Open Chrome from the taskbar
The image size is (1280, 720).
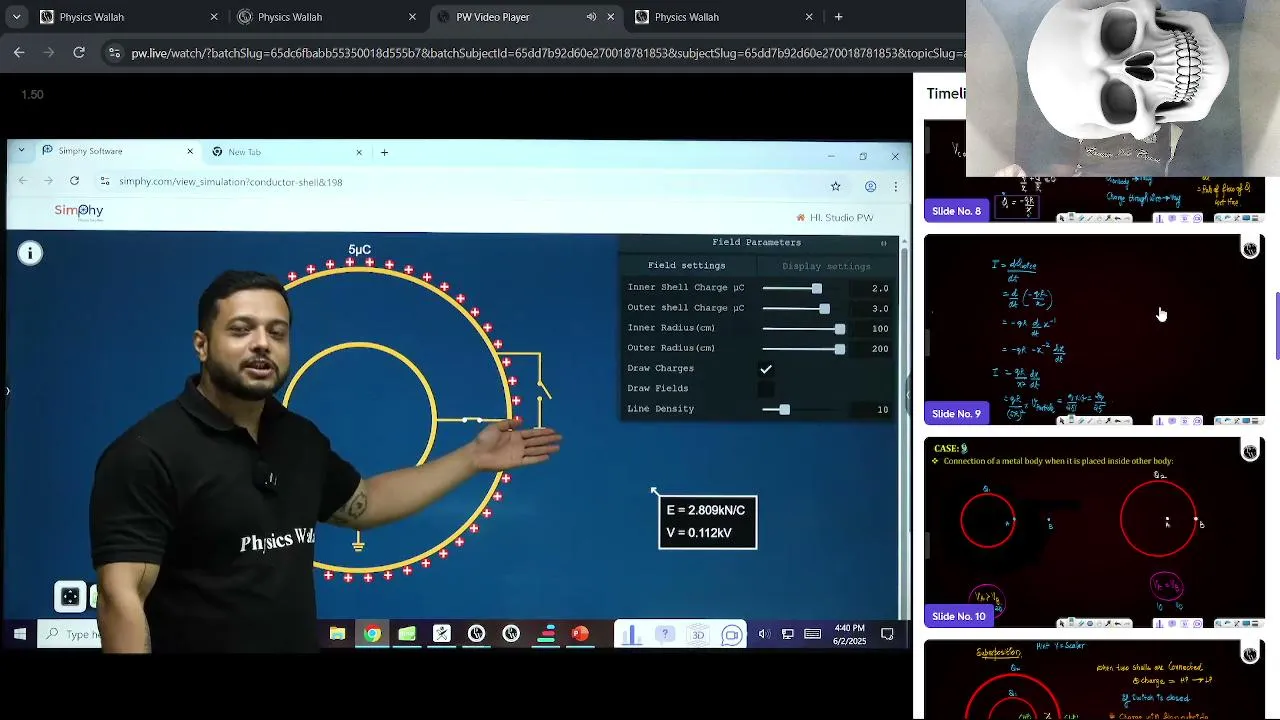click(x=372, y=634)
